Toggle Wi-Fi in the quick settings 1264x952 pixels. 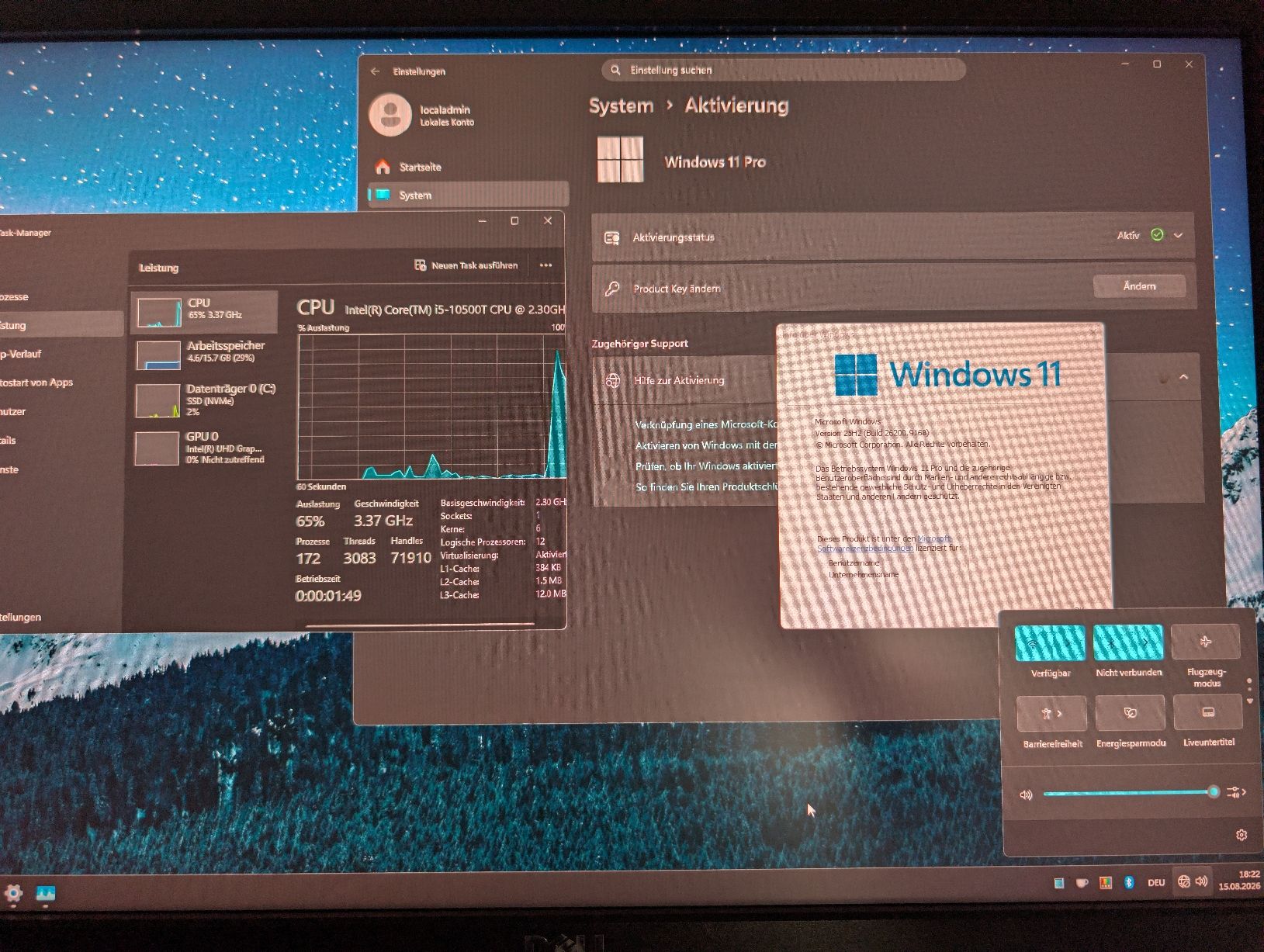point(1034,643)
